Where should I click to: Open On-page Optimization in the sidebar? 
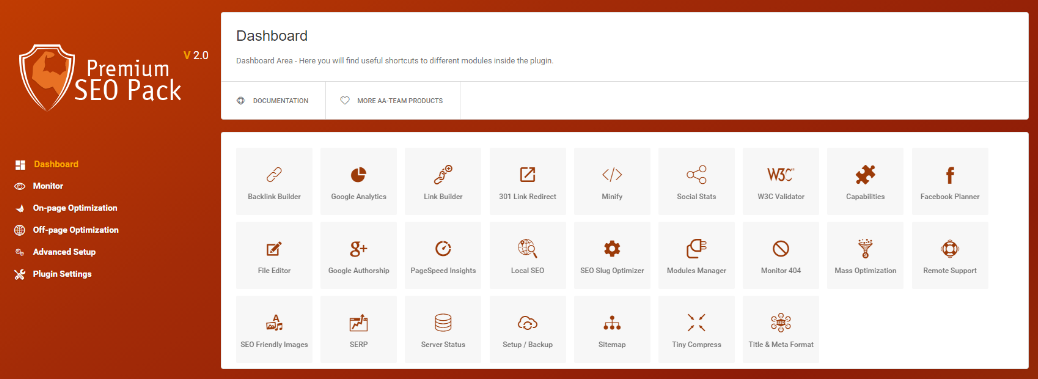[x=66, y=208]
